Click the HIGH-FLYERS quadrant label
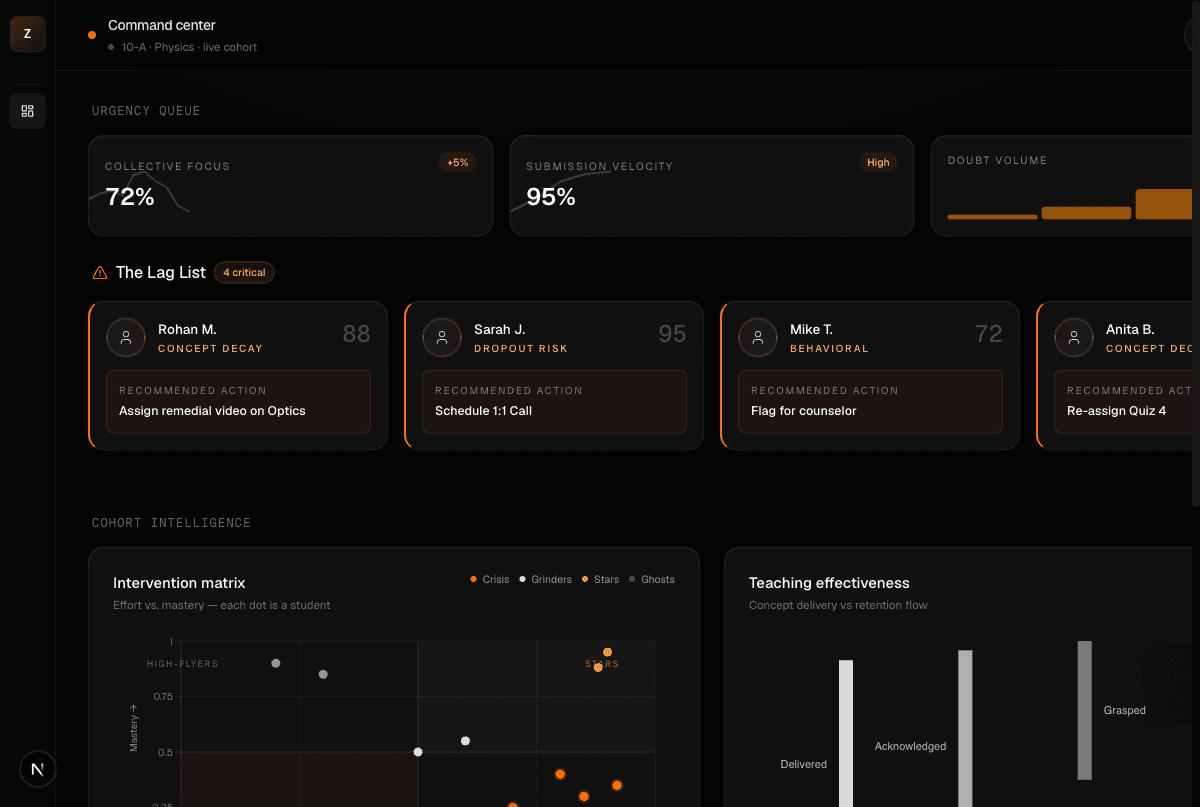Viewport: 1200px width, 807px height. point(182,664)
